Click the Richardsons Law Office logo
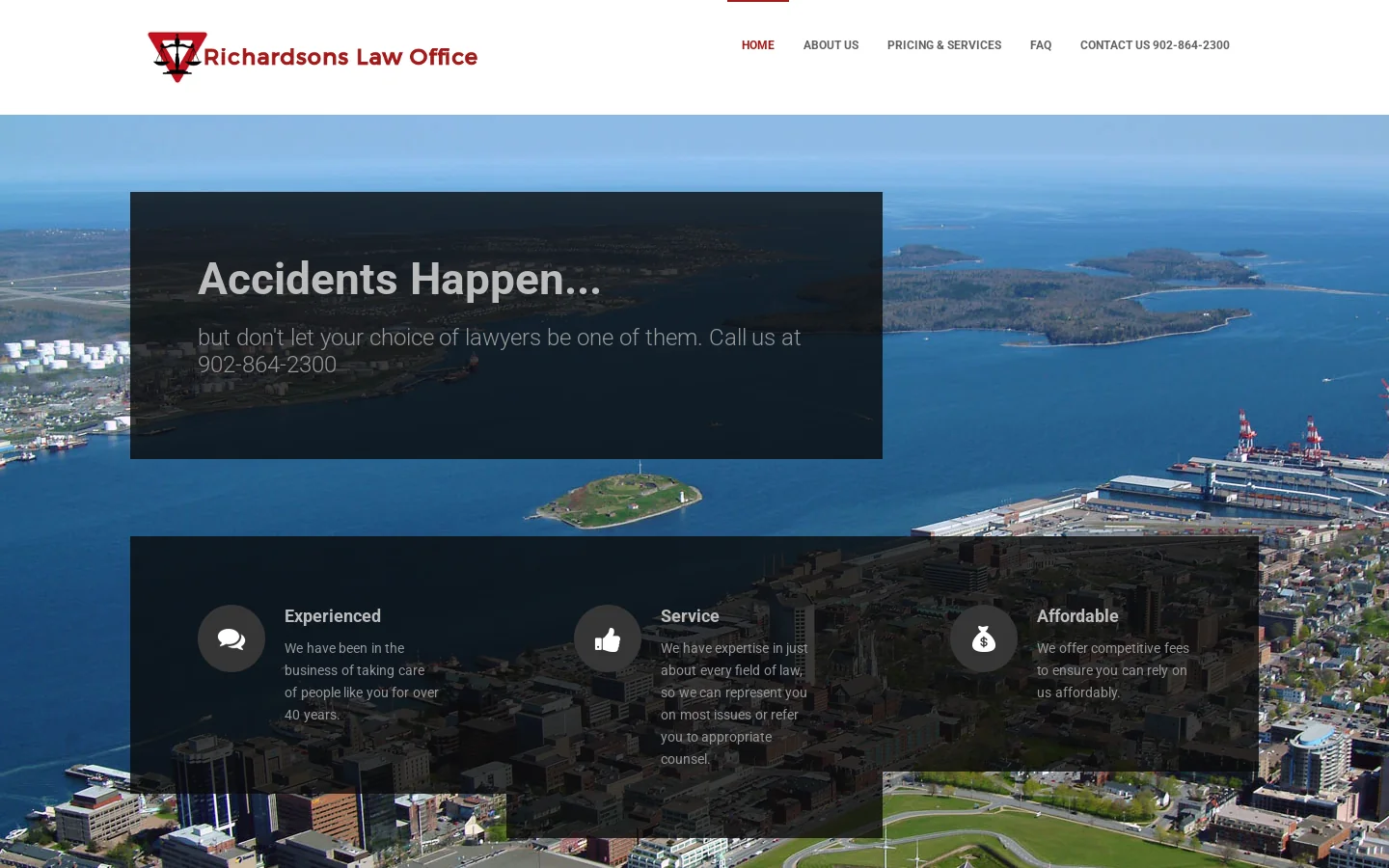This screenshot has width=1389, height=868. 313,57
